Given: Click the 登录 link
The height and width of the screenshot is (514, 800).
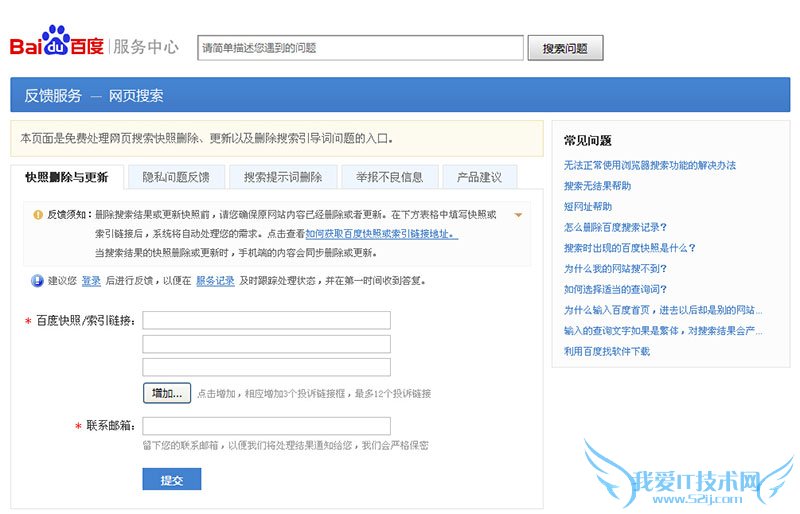Looking at the screenshot, I should coord(91,281).
